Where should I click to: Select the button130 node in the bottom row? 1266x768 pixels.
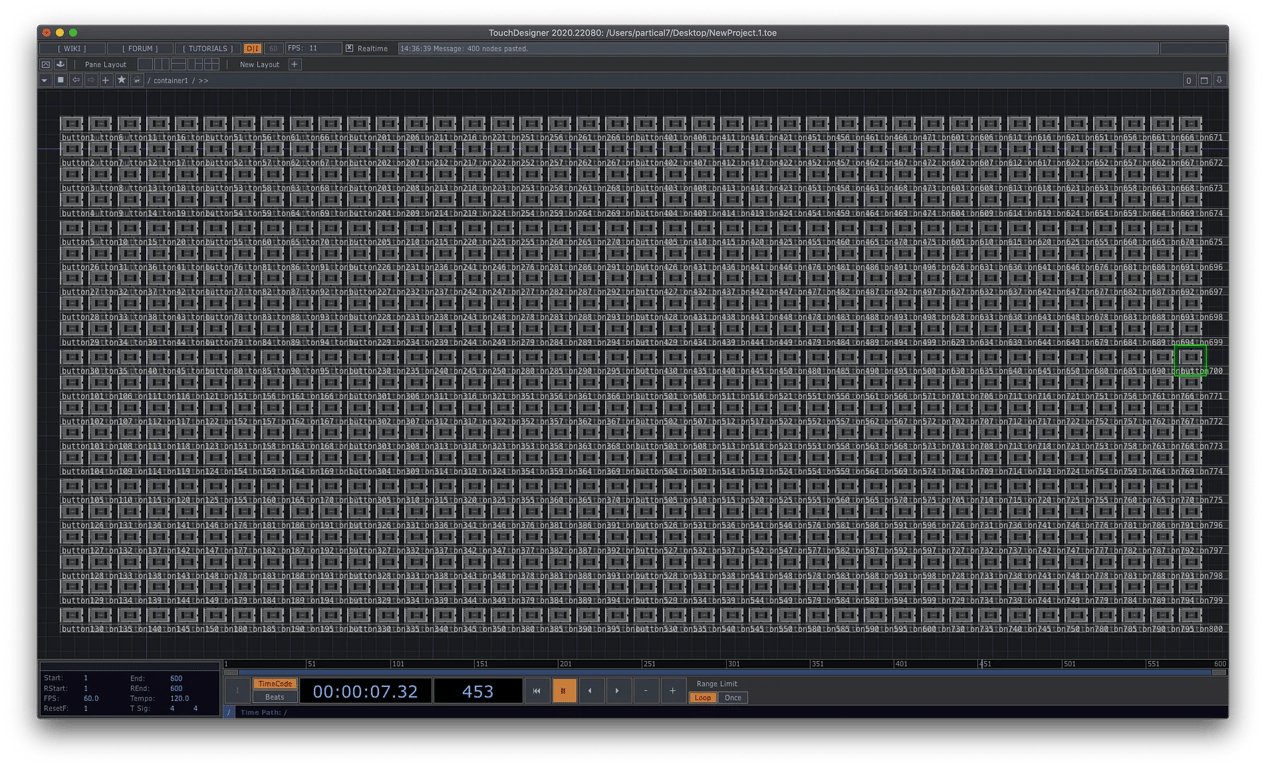pos(72,615)
